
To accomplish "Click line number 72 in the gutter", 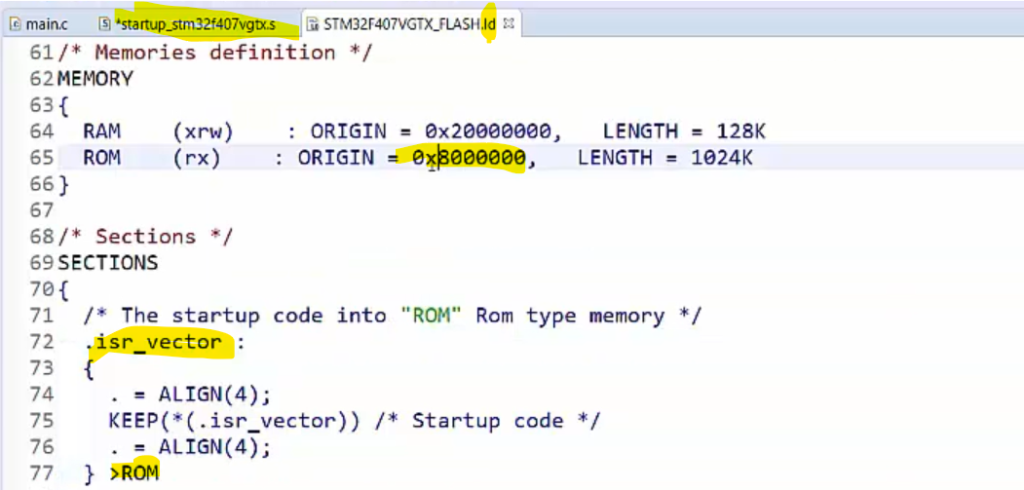I will pos(41,342).
